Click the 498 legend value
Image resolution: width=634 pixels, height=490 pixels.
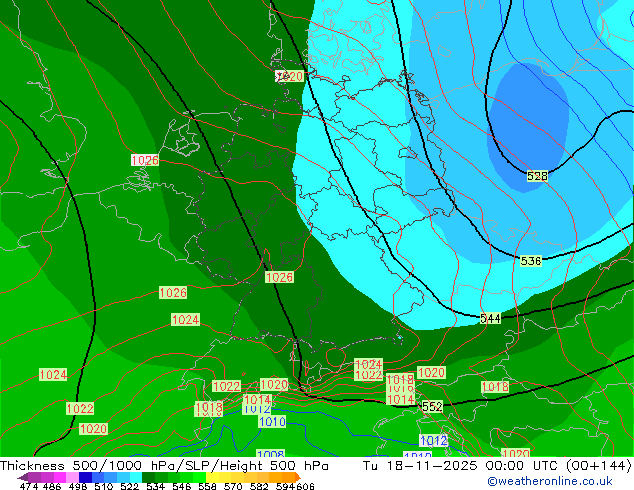[78, 486]
